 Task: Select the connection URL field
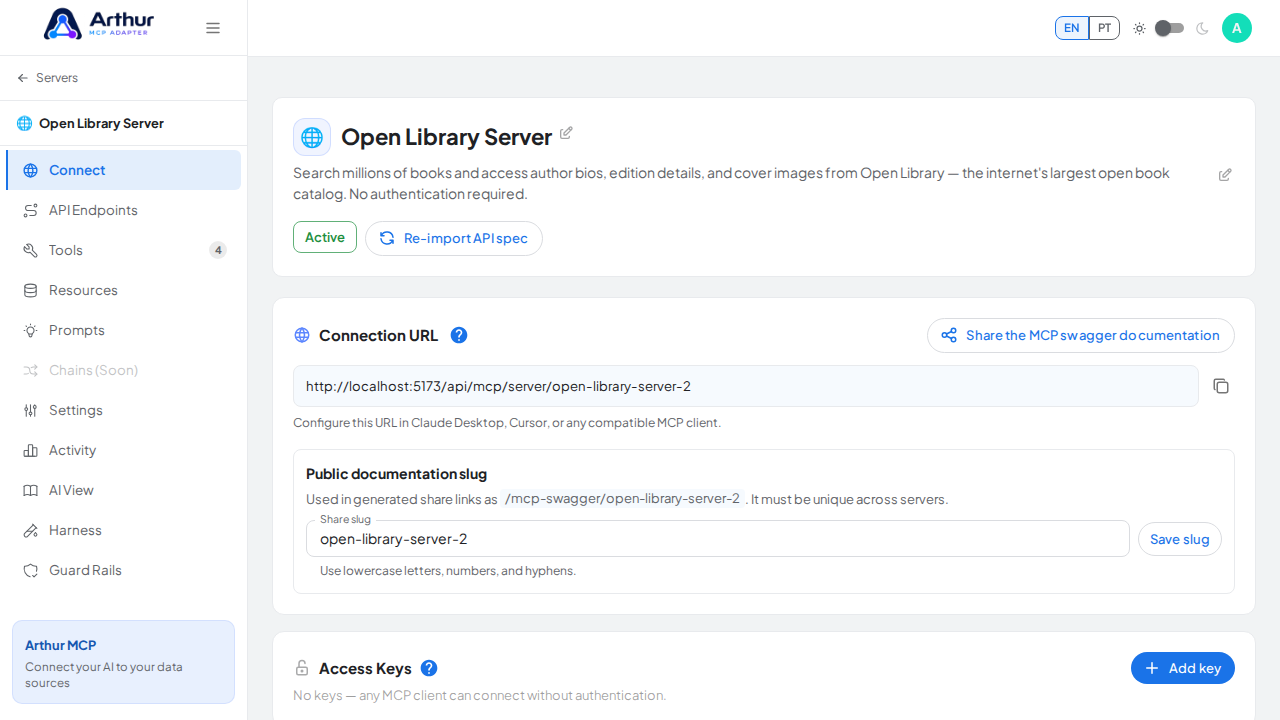click(745, 386)
